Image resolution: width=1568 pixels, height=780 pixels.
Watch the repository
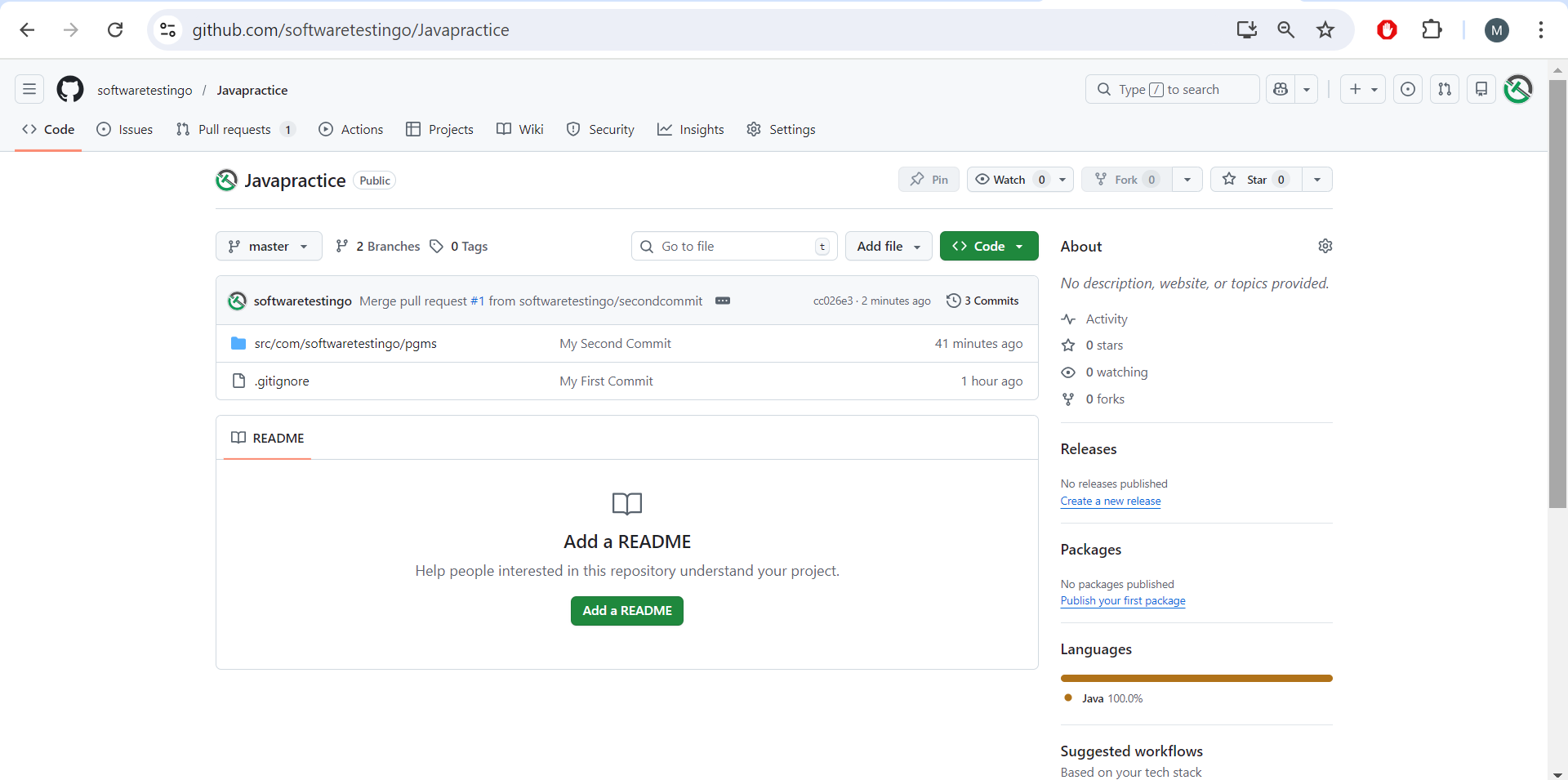pos(1009,180)
